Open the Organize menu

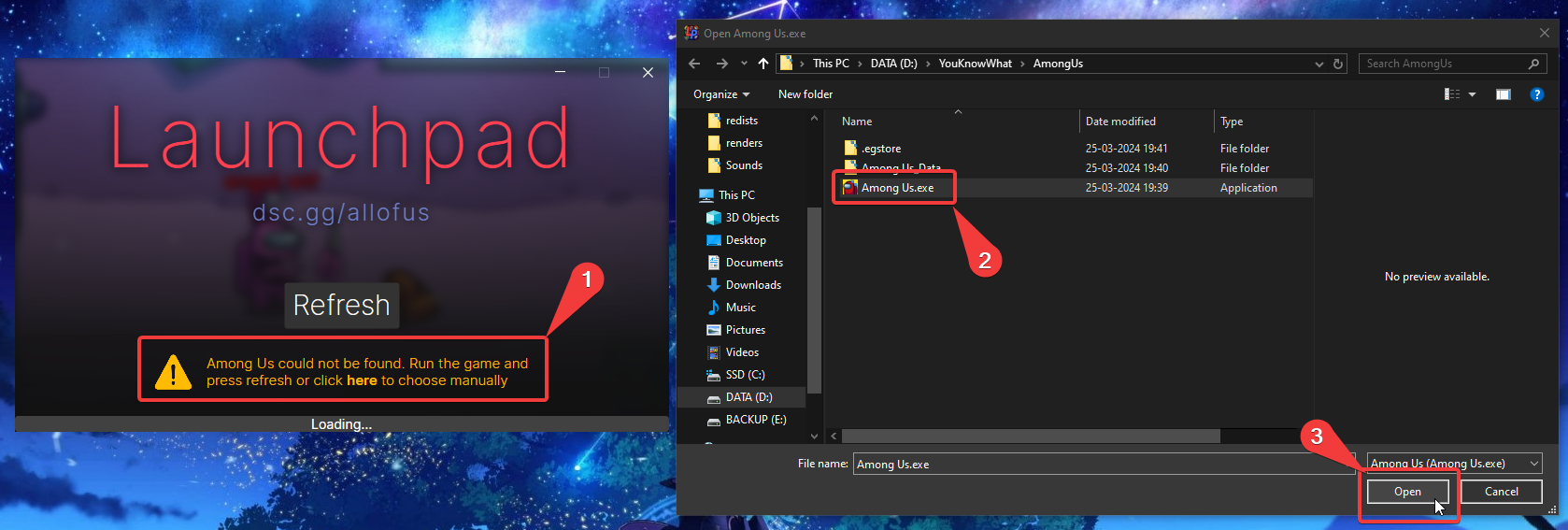pos(721,94)
